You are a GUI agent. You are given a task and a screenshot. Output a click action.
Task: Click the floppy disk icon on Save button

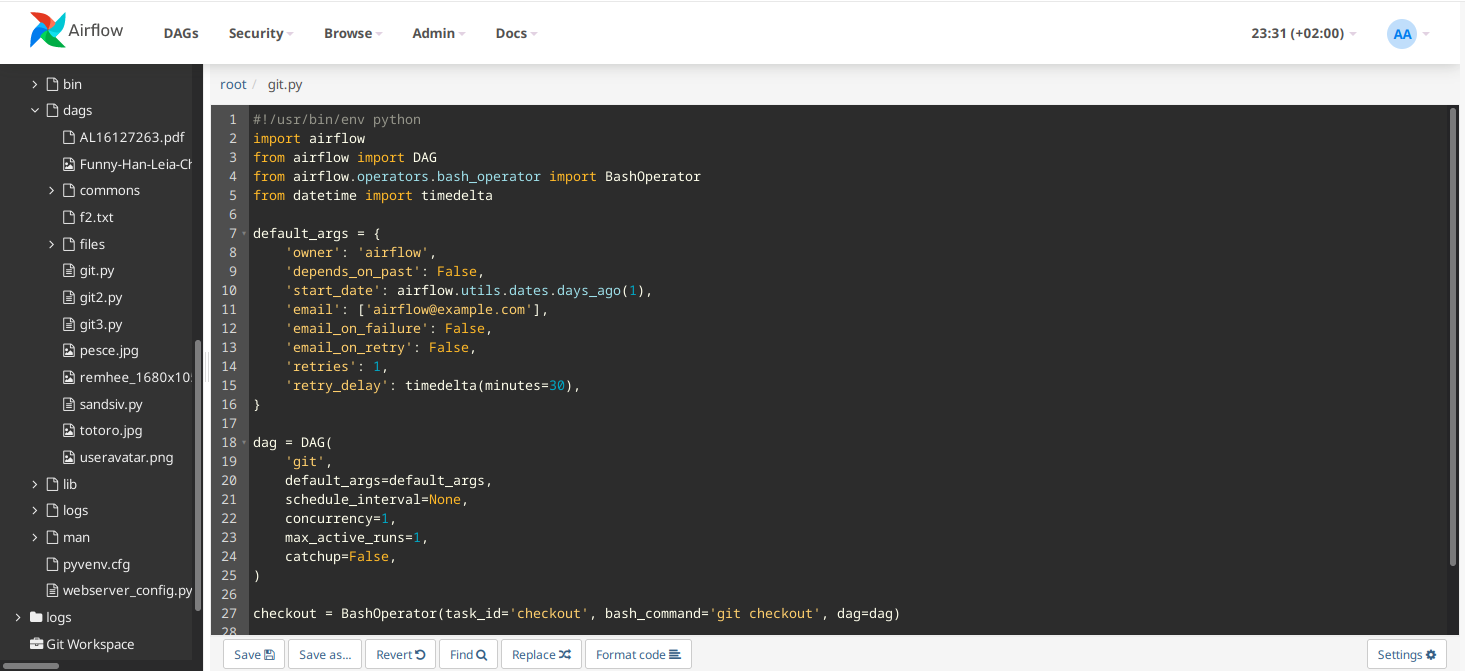coord(268,653)
